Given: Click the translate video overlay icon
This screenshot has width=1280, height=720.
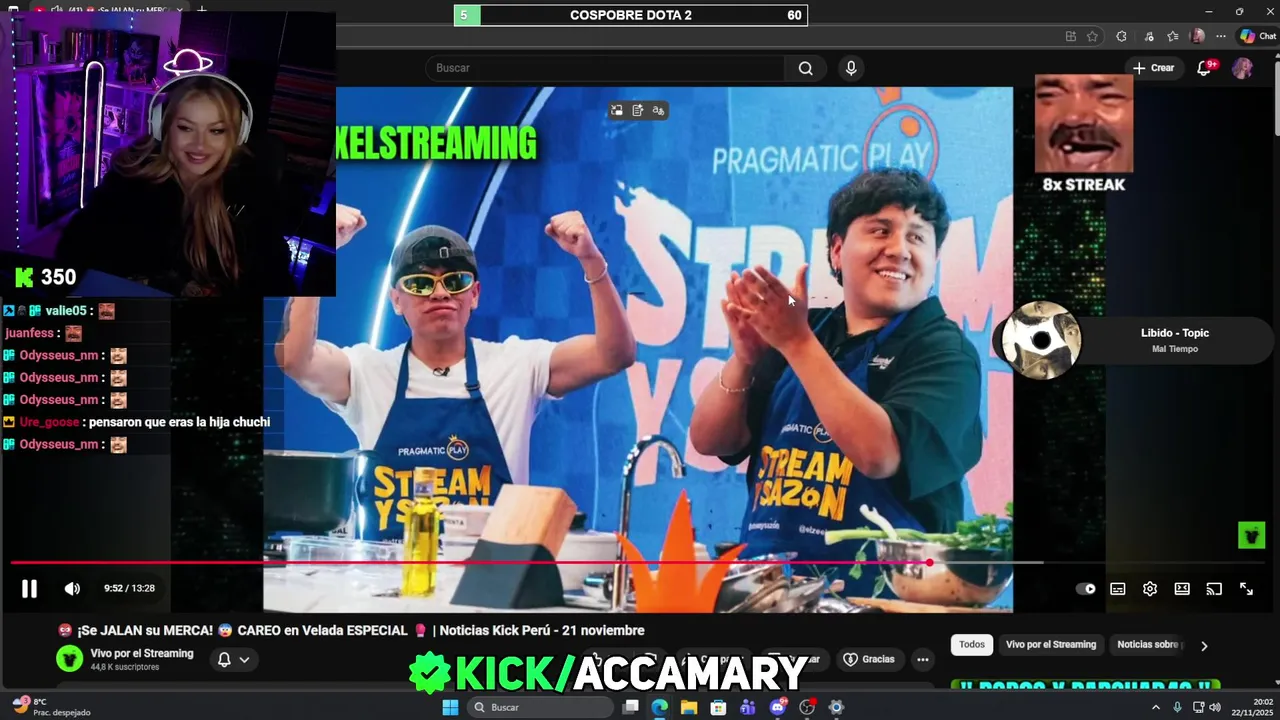Looking at the screenshot, I should [x=658, y=110].
